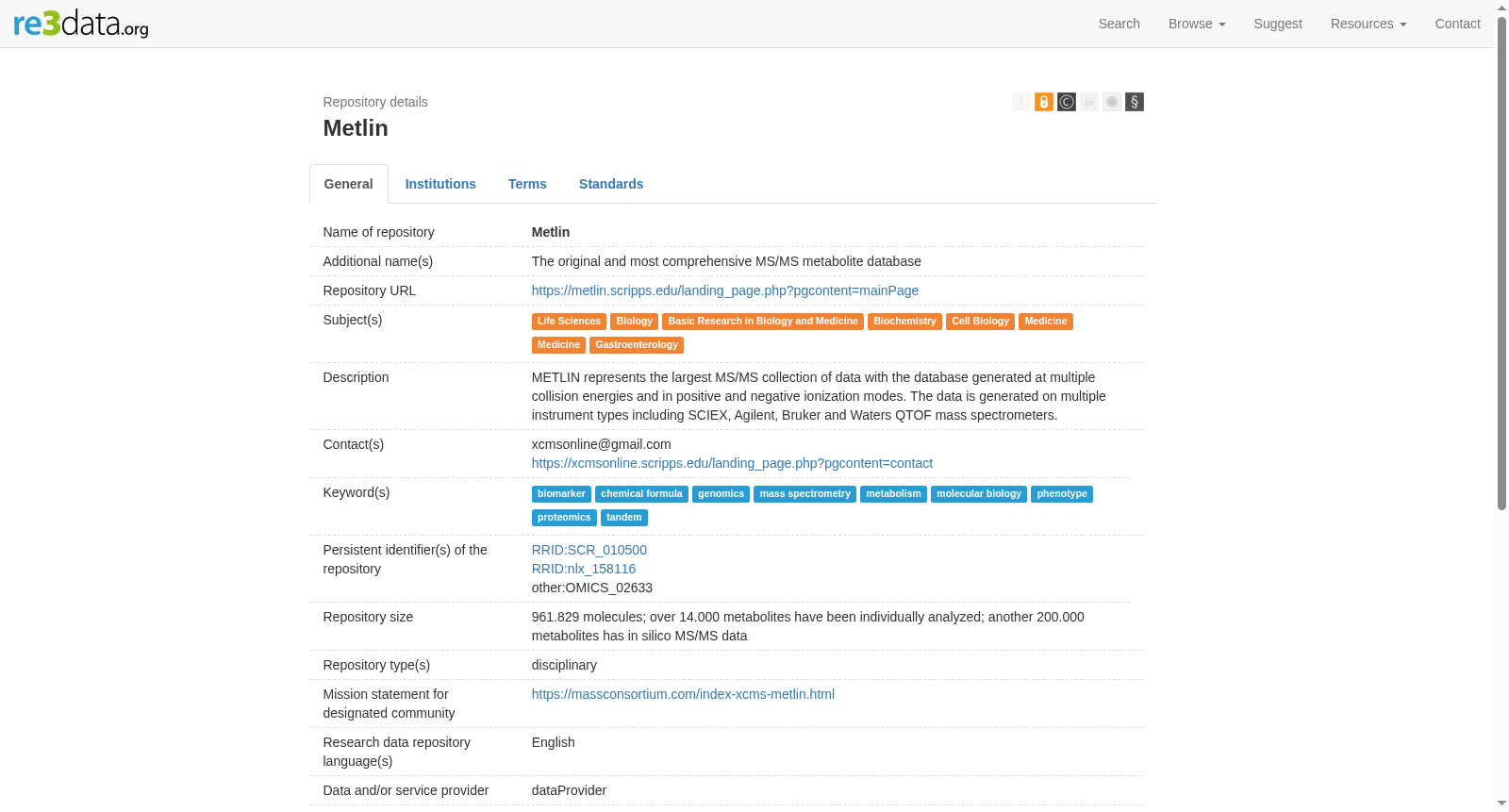The width and height of the screenshot is (1509, 812).
Task: Select the Basic Research in Biology and Medicine tag
Action: tap(763, 322)
